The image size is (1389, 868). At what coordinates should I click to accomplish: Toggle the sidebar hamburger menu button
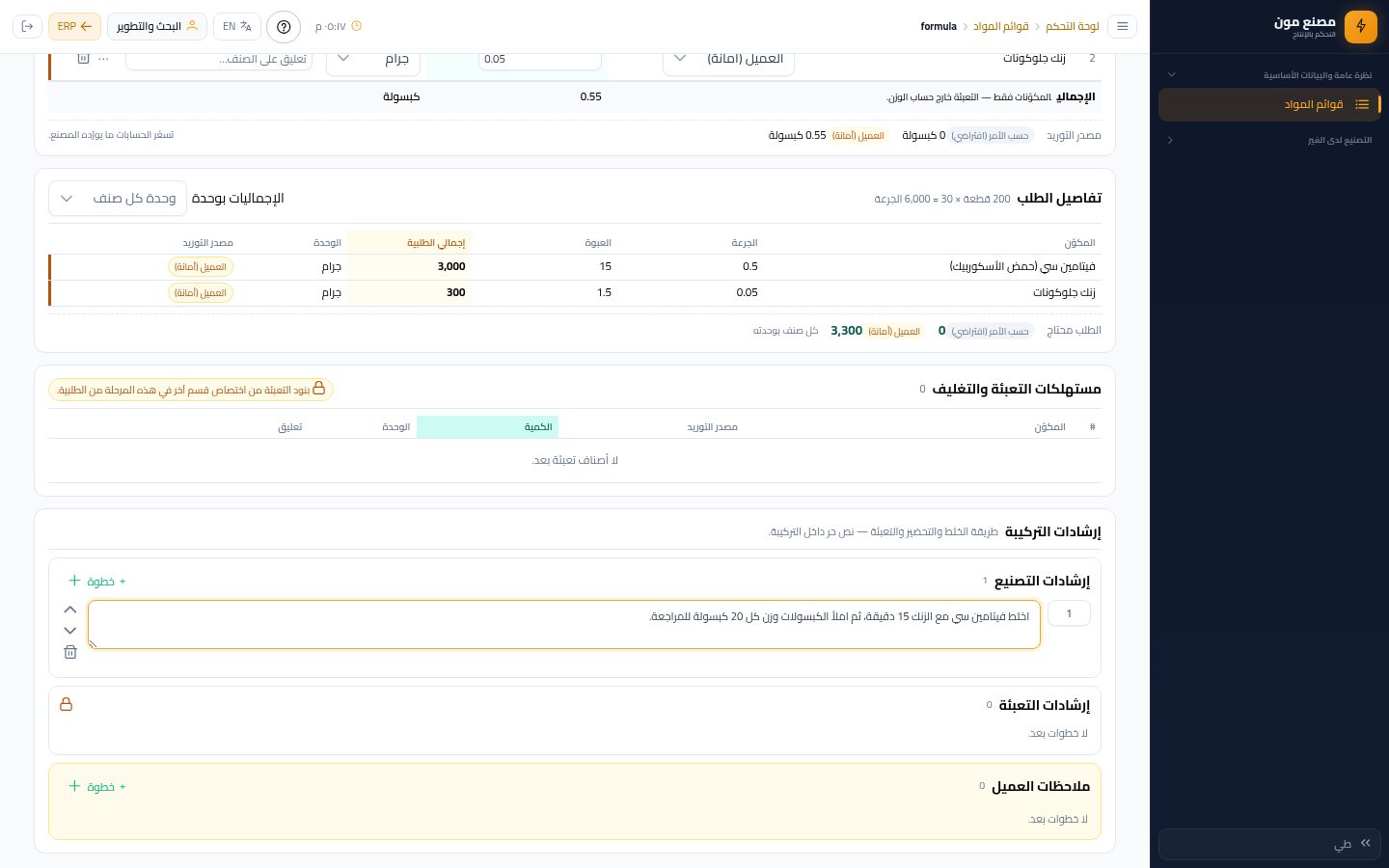tap(1122, 26)
